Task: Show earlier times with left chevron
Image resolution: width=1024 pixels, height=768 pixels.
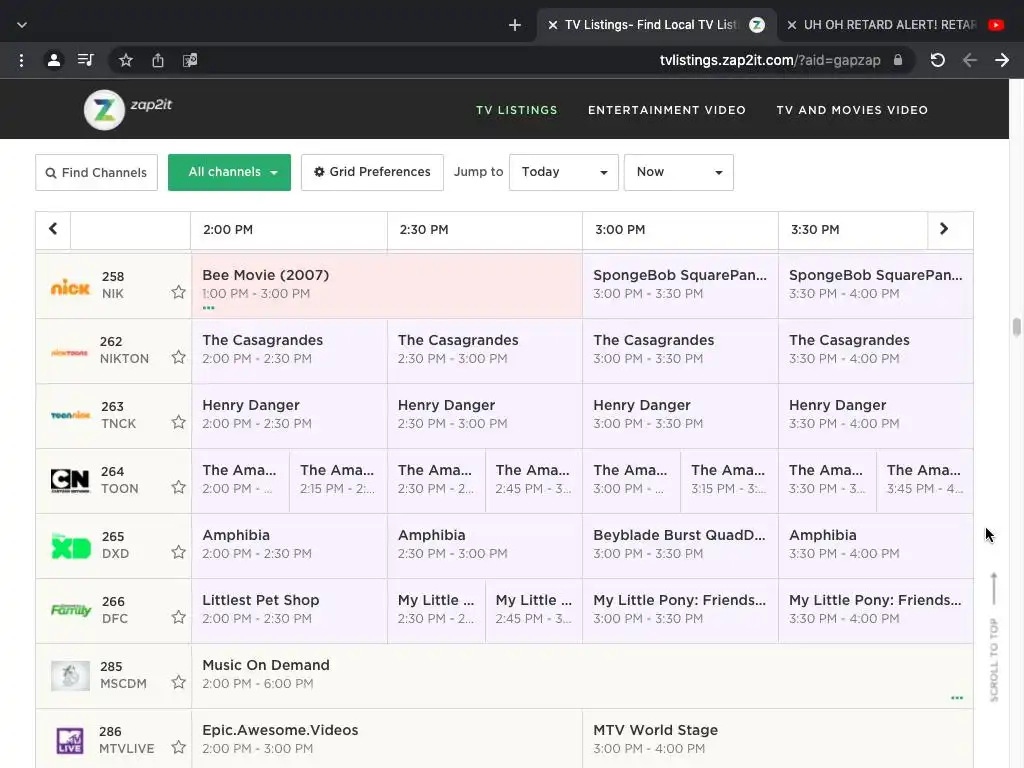Action: pos(53,229)
